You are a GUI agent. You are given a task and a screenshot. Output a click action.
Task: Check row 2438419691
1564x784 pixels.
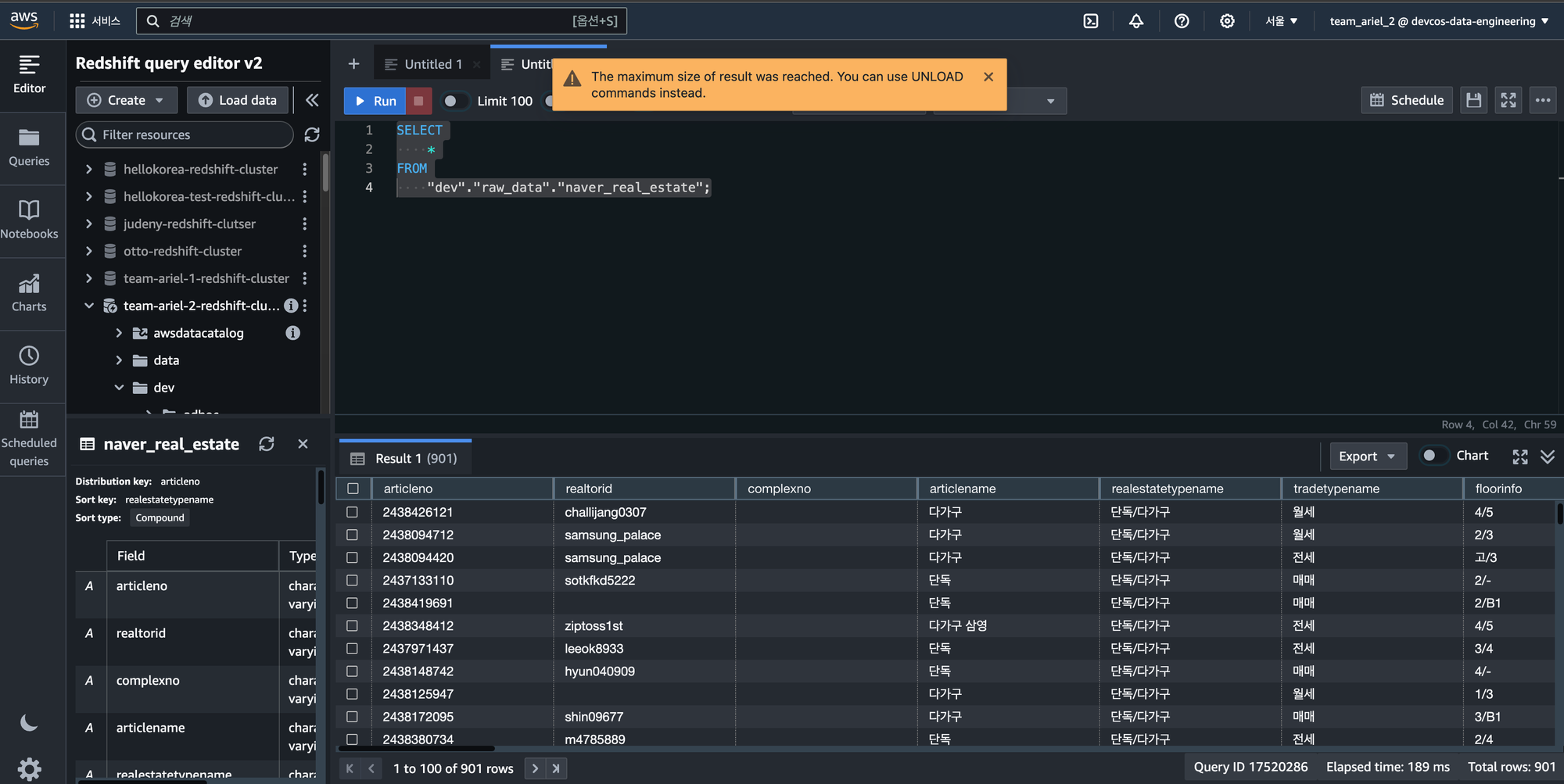click(353, 603)
